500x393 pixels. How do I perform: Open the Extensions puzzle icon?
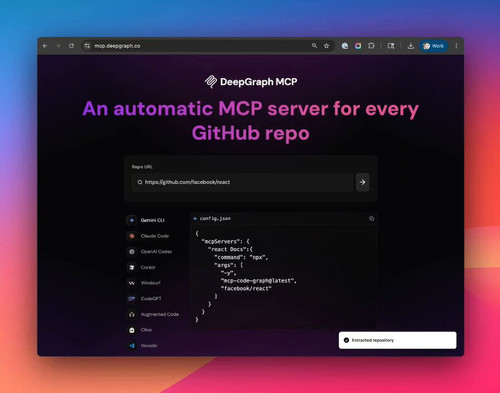[x=371, y=46]
